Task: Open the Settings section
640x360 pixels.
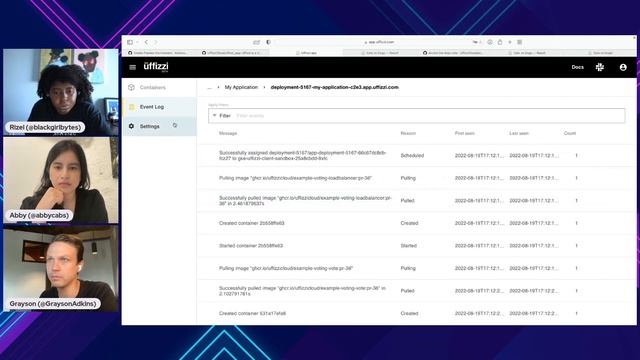Action: tap(159, 127)
